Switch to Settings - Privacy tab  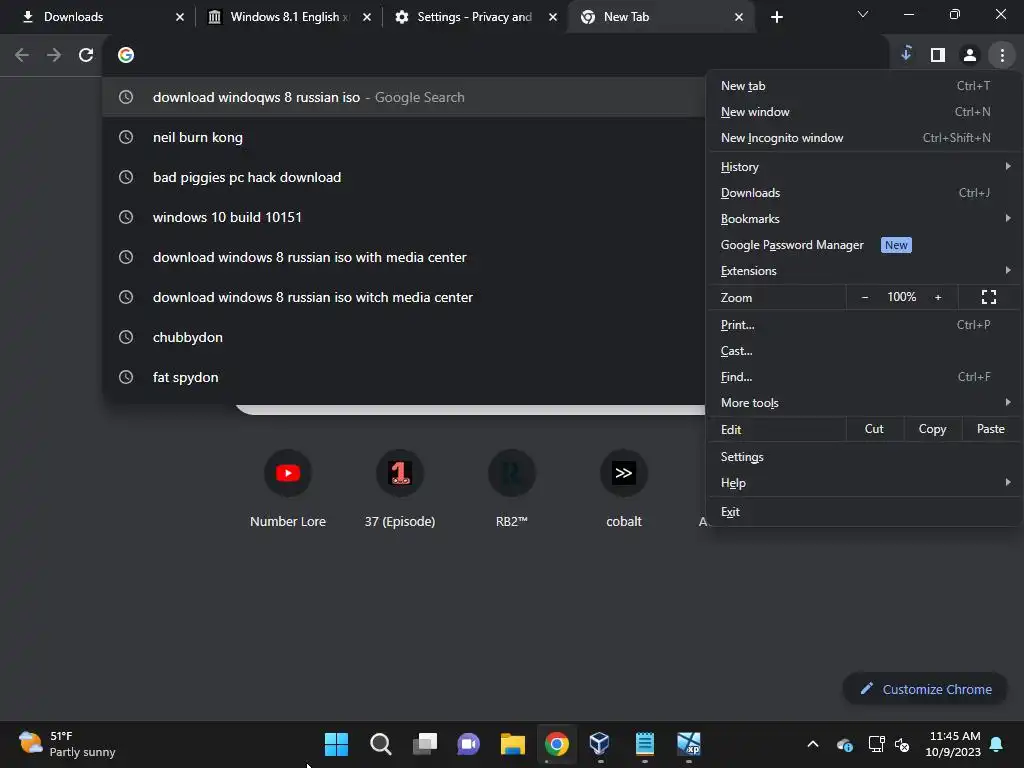475,17
